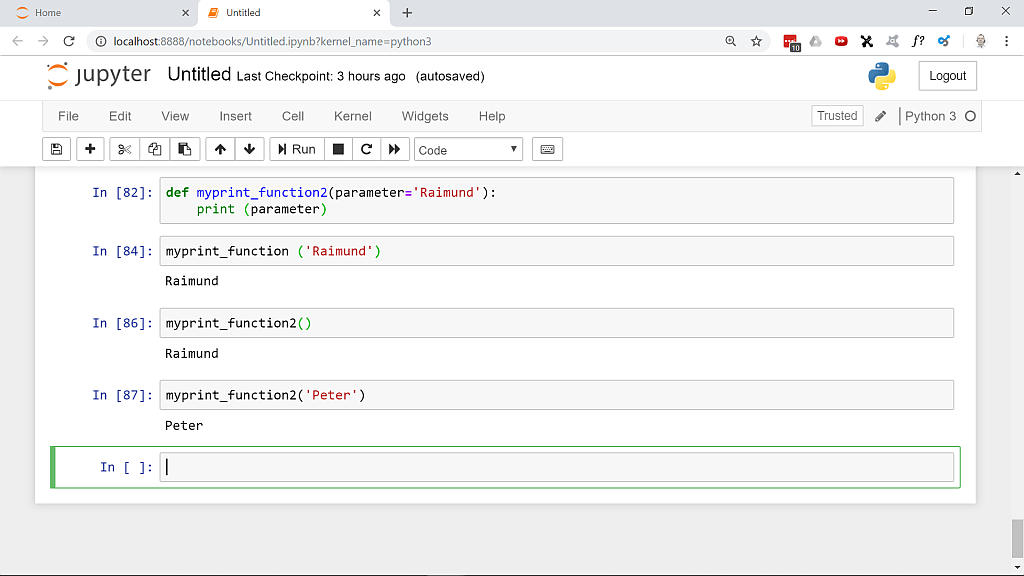The height and width of the screenshot is (576, 1024).
Task: Open Chrome three-dot menu
Action: tap(1006, 41)
